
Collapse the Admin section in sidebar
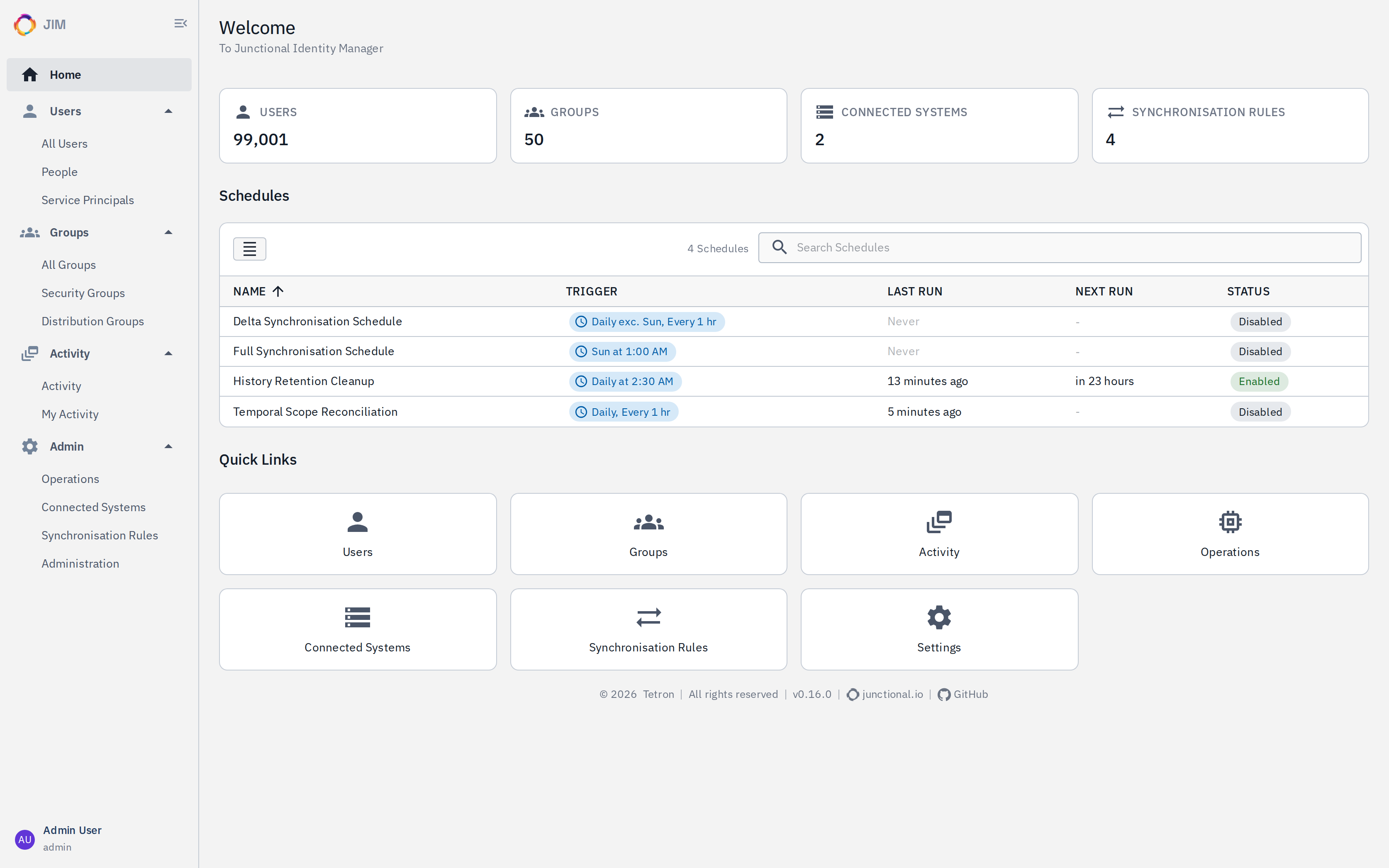(x=168, y=446)
